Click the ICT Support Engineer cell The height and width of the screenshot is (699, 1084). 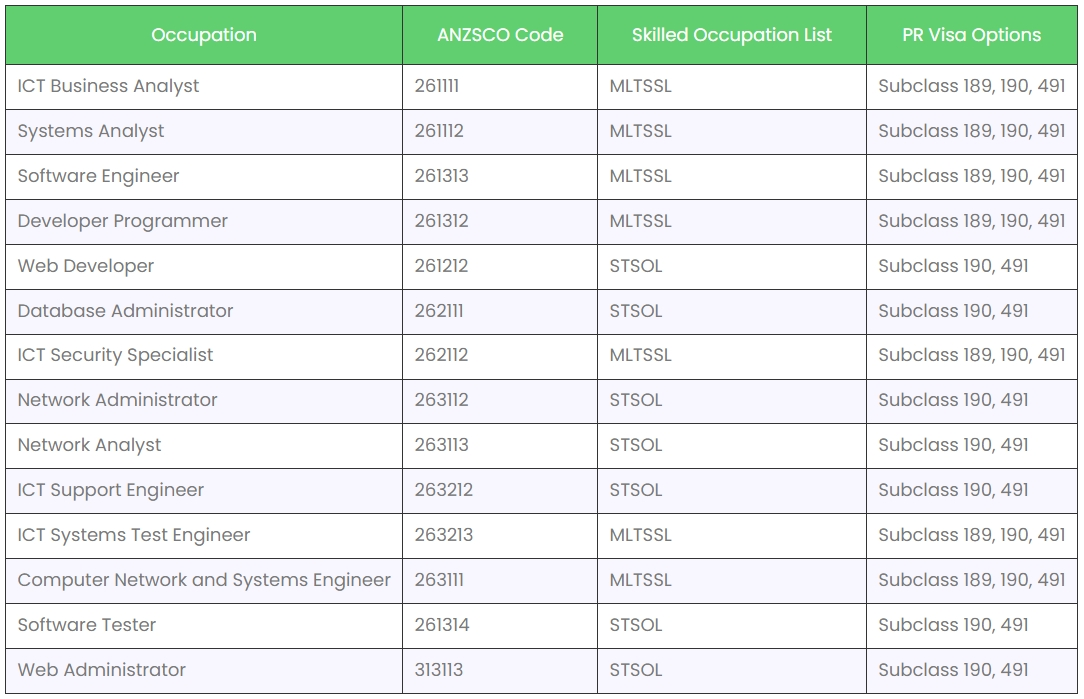[x=110, y=490]
